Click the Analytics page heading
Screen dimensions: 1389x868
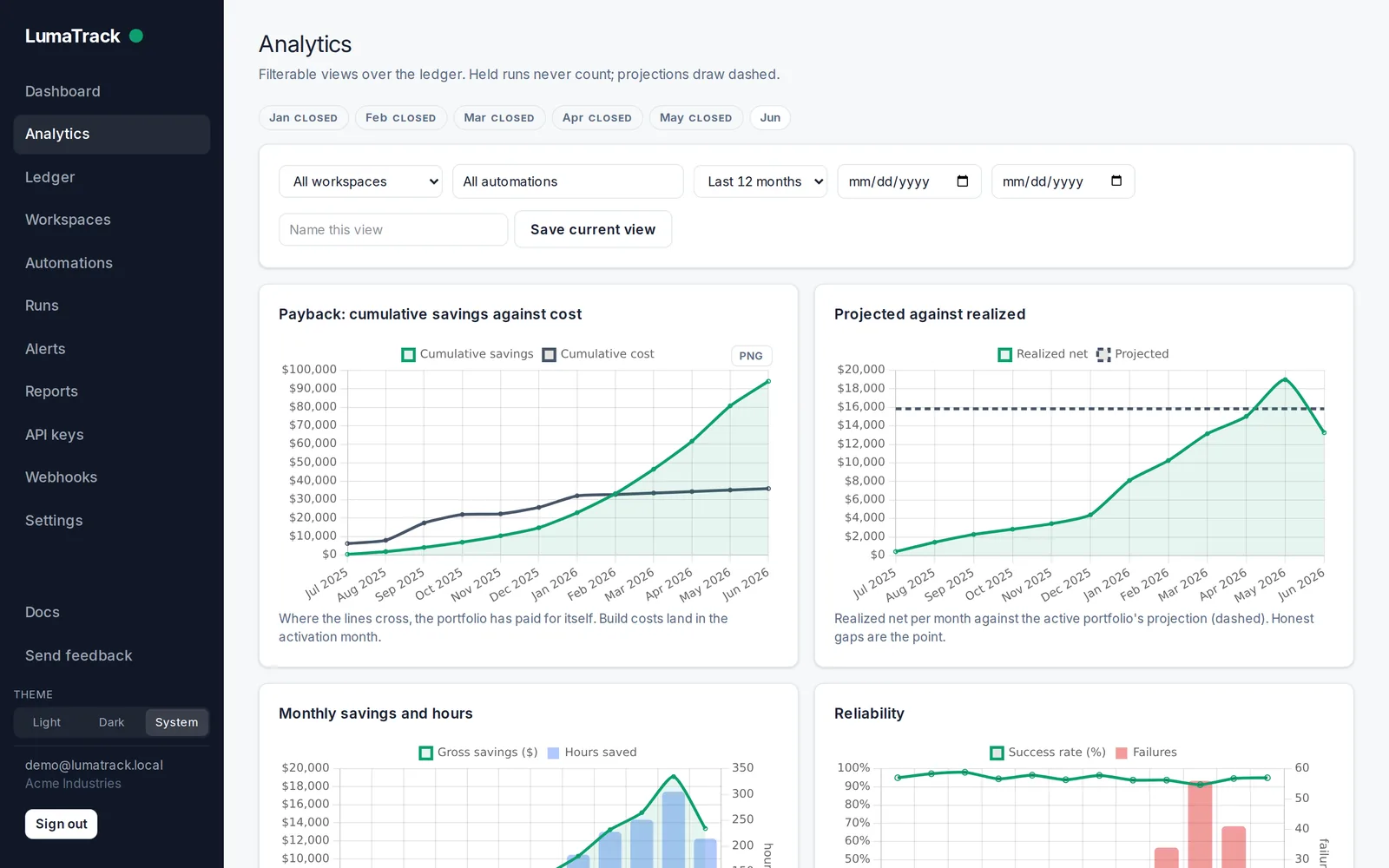coord(305,44)
